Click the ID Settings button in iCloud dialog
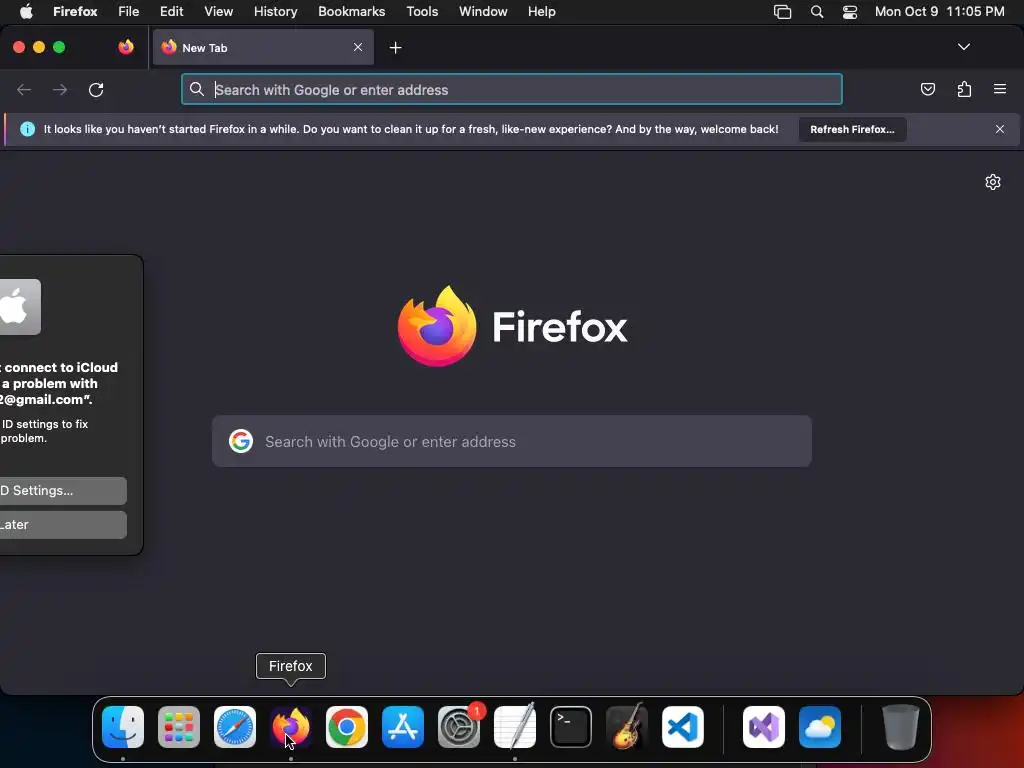The width and height of the screenshot is (1024, 768). (x=63, y=490)
